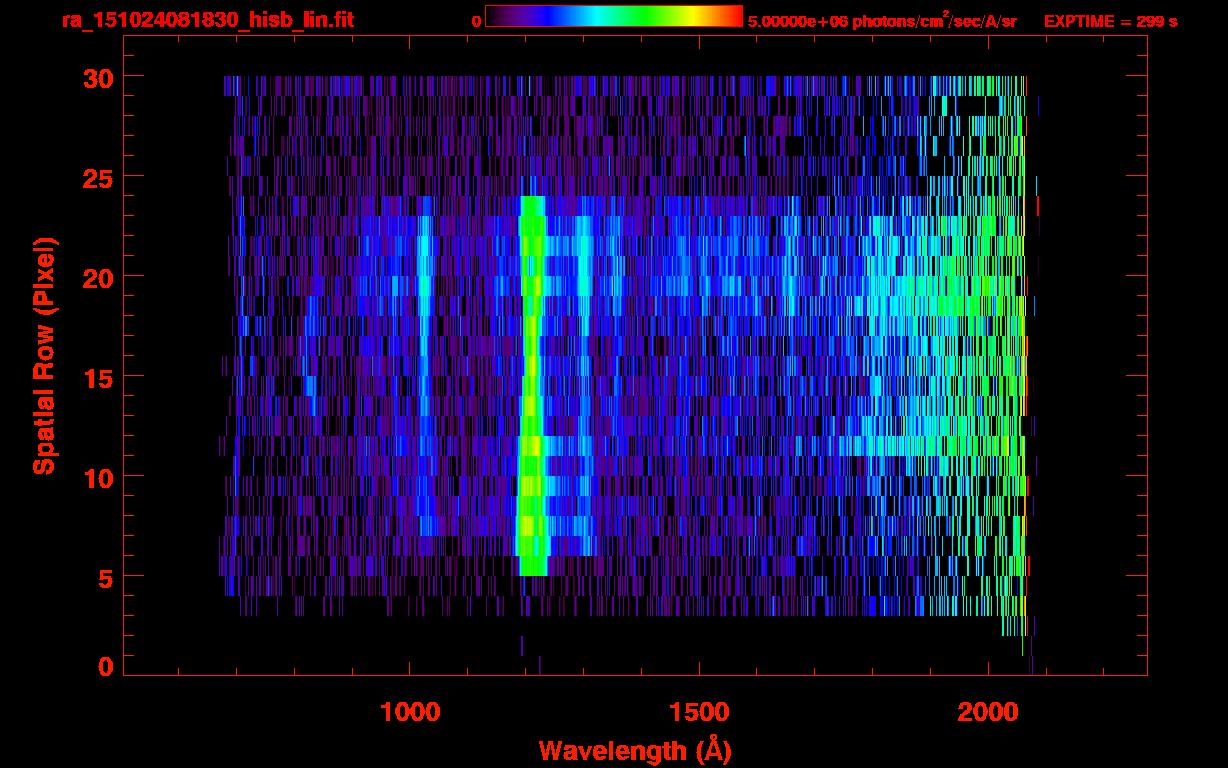The height and width of the screenshot is (768, 1228).
Task: Click the rainbow intensity color bar
Action: [x=614, y=16]
